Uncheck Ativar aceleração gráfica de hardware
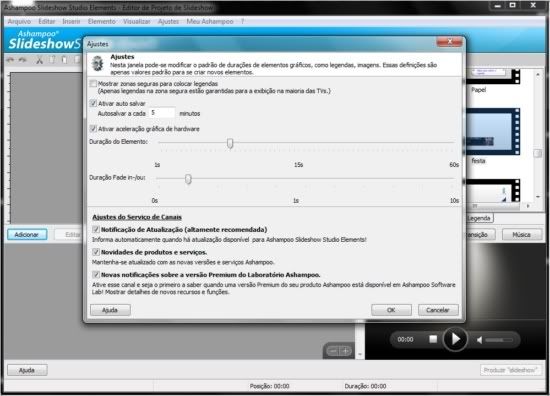This screenshot has width=550, height=396. [93, 128]
